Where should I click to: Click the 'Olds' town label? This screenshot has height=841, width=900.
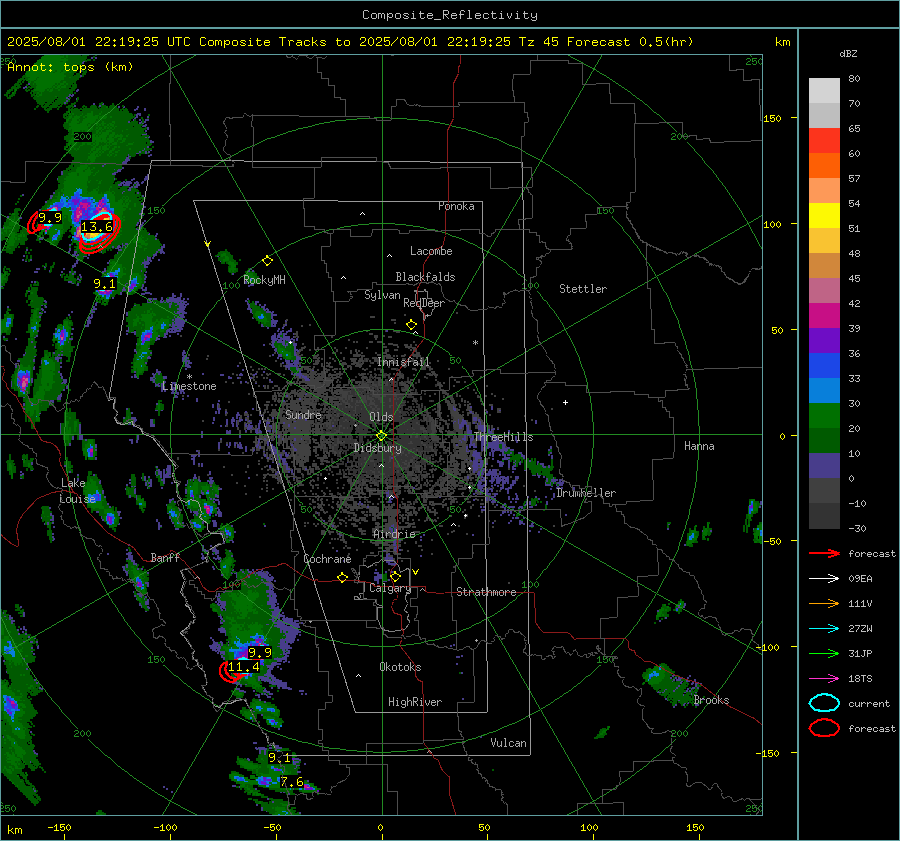381,417
